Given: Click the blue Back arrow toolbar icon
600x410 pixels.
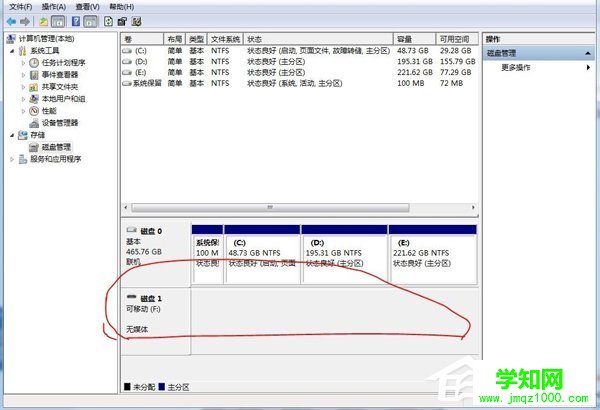Looking at the screenshot, I should click(11, 21).
